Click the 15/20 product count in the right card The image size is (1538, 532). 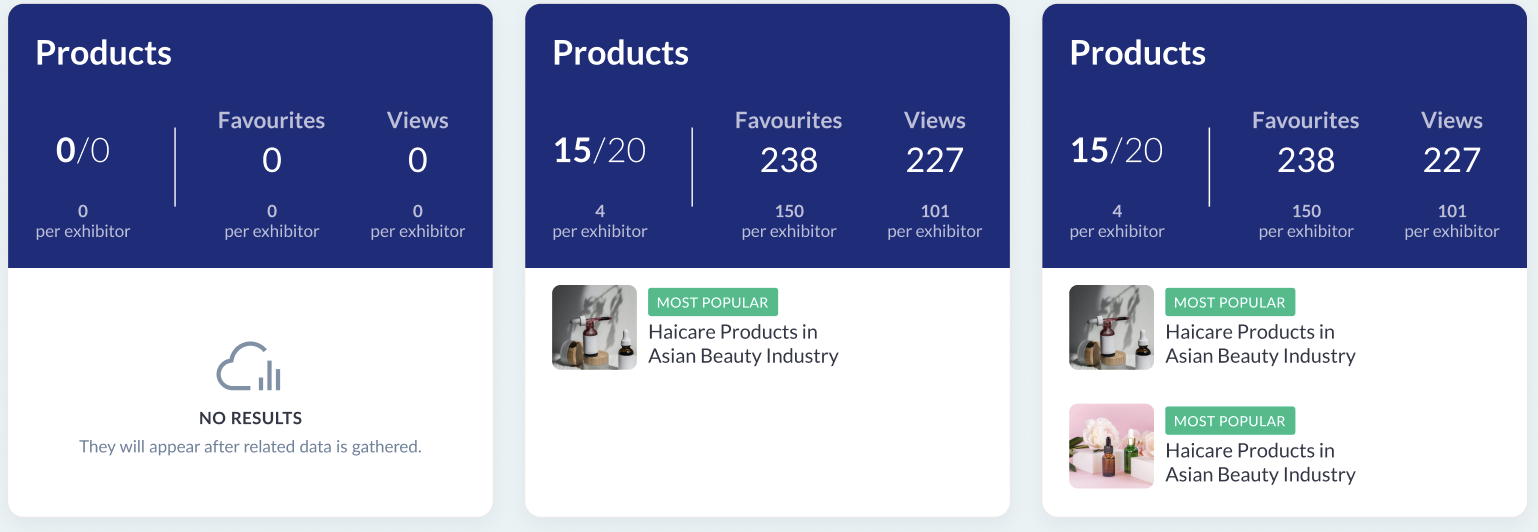tap(1116, 151)
